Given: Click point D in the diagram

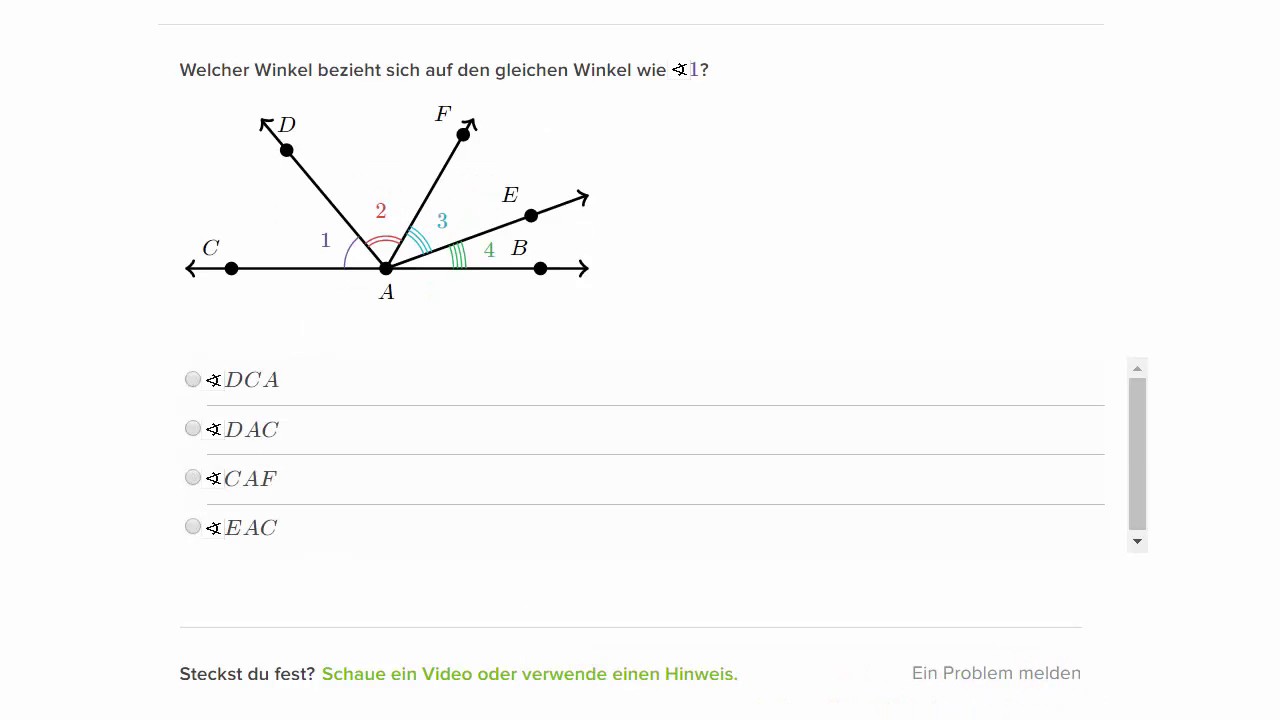Looking at the screenshot, I should coord(287,150).
